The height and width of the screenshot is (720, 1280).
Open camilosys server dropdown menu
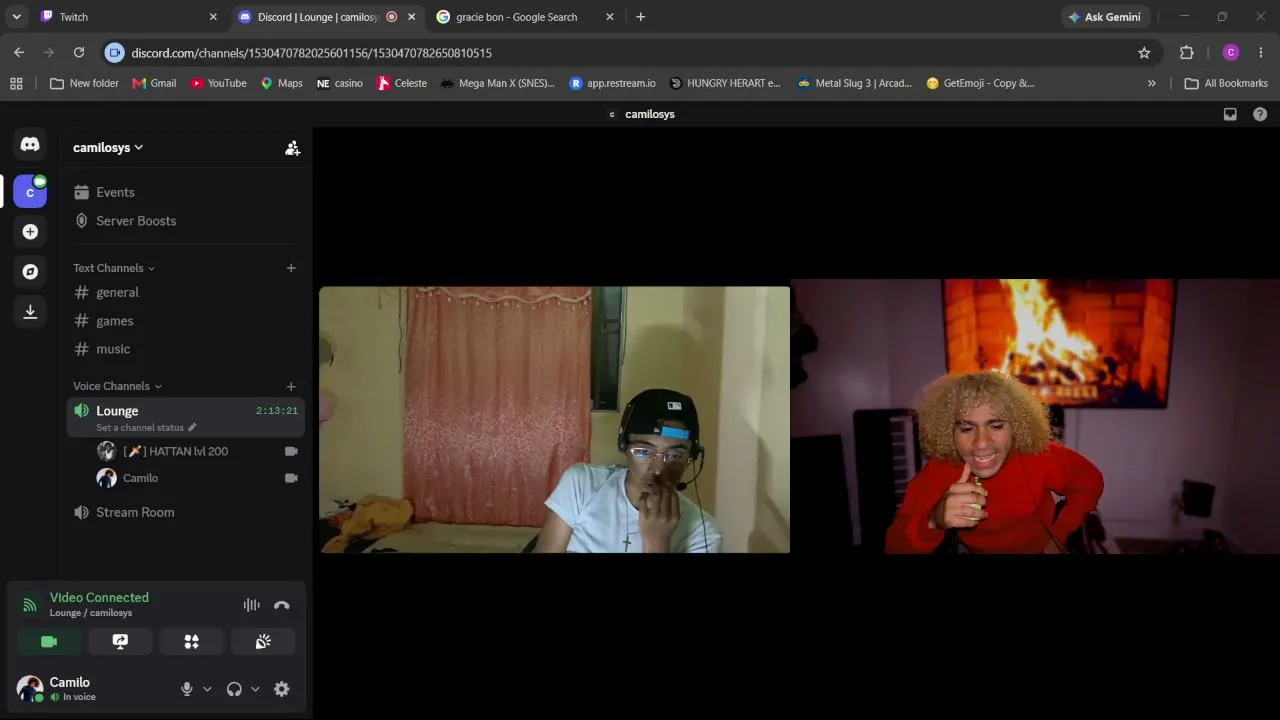(x=108, y=148)
